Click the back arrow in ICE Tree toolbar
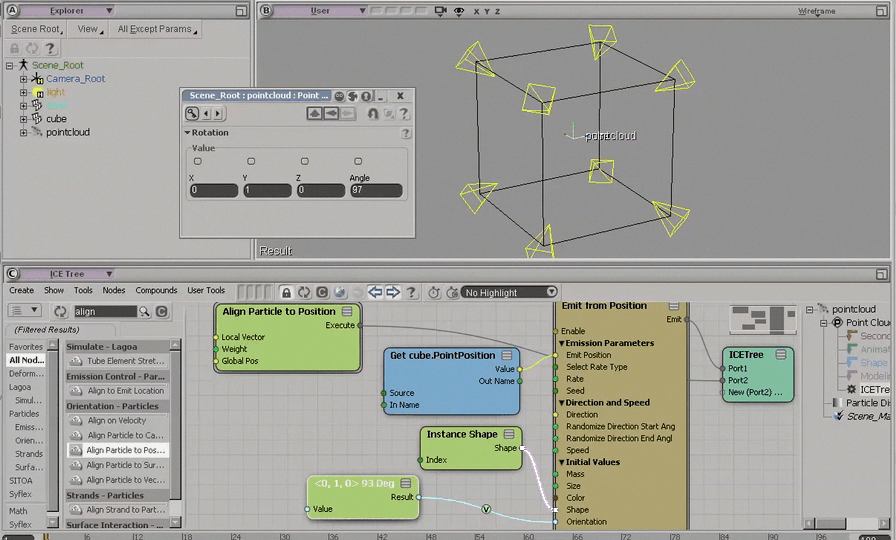This screenshot has width=896, height=540. (375, 293)
